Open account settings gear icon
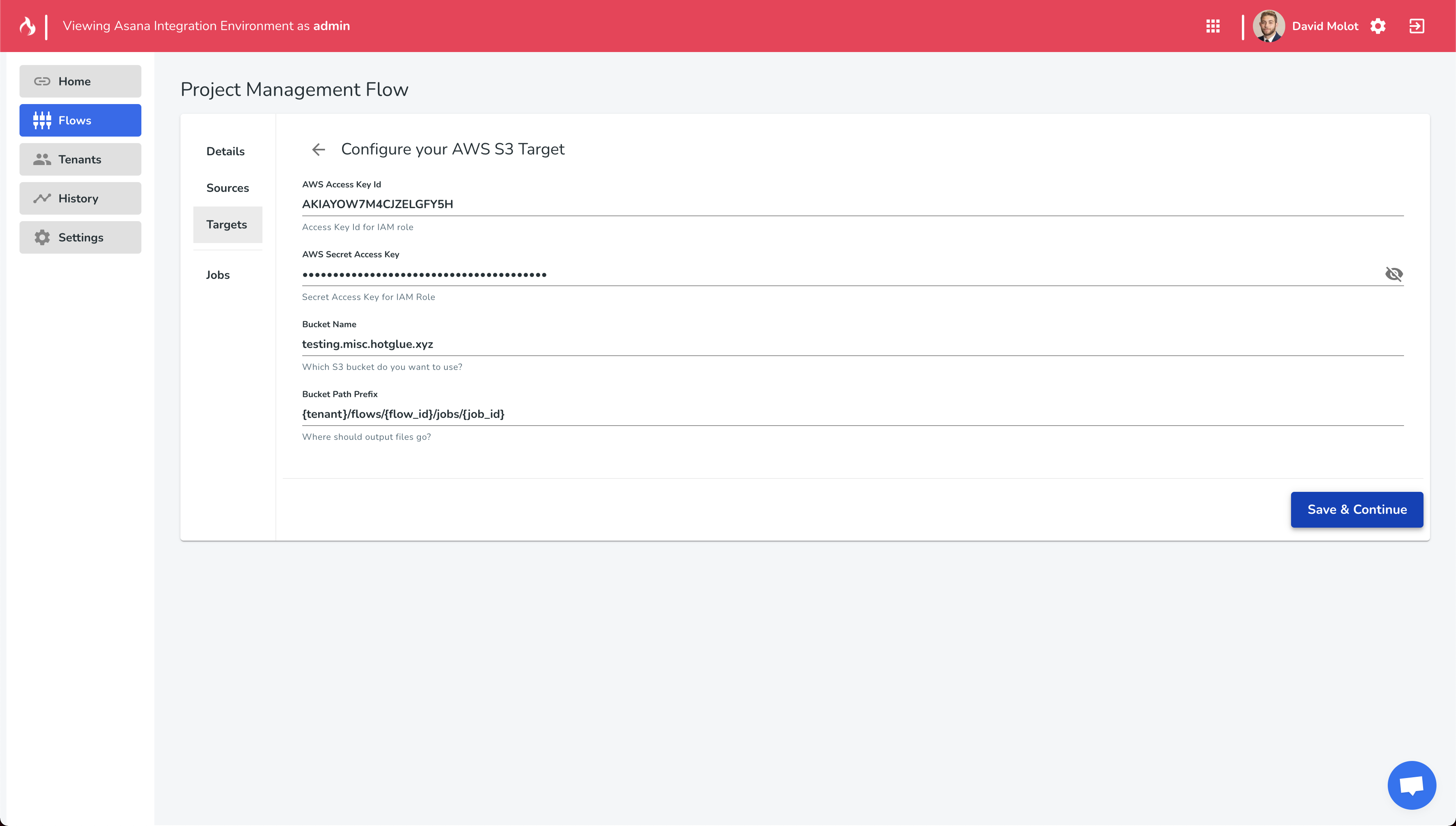 1378,26
